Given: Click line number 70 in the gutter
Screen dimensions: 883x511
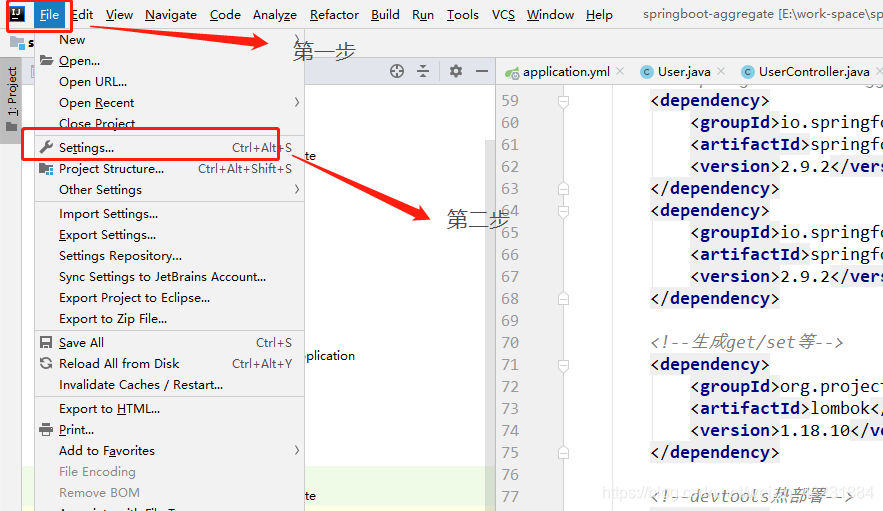Looking at the screenshot, I should [x=510, y=343].
